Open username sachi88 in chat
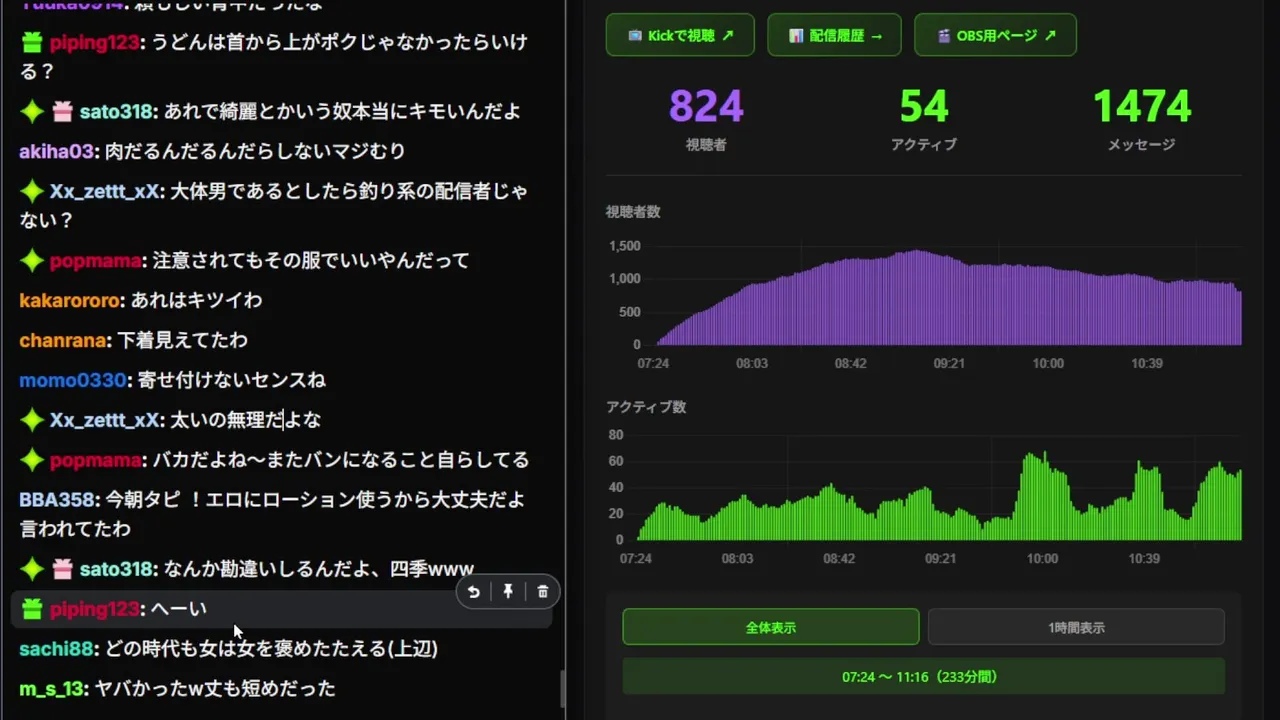 pyautogui.click(x=57, y=649)
